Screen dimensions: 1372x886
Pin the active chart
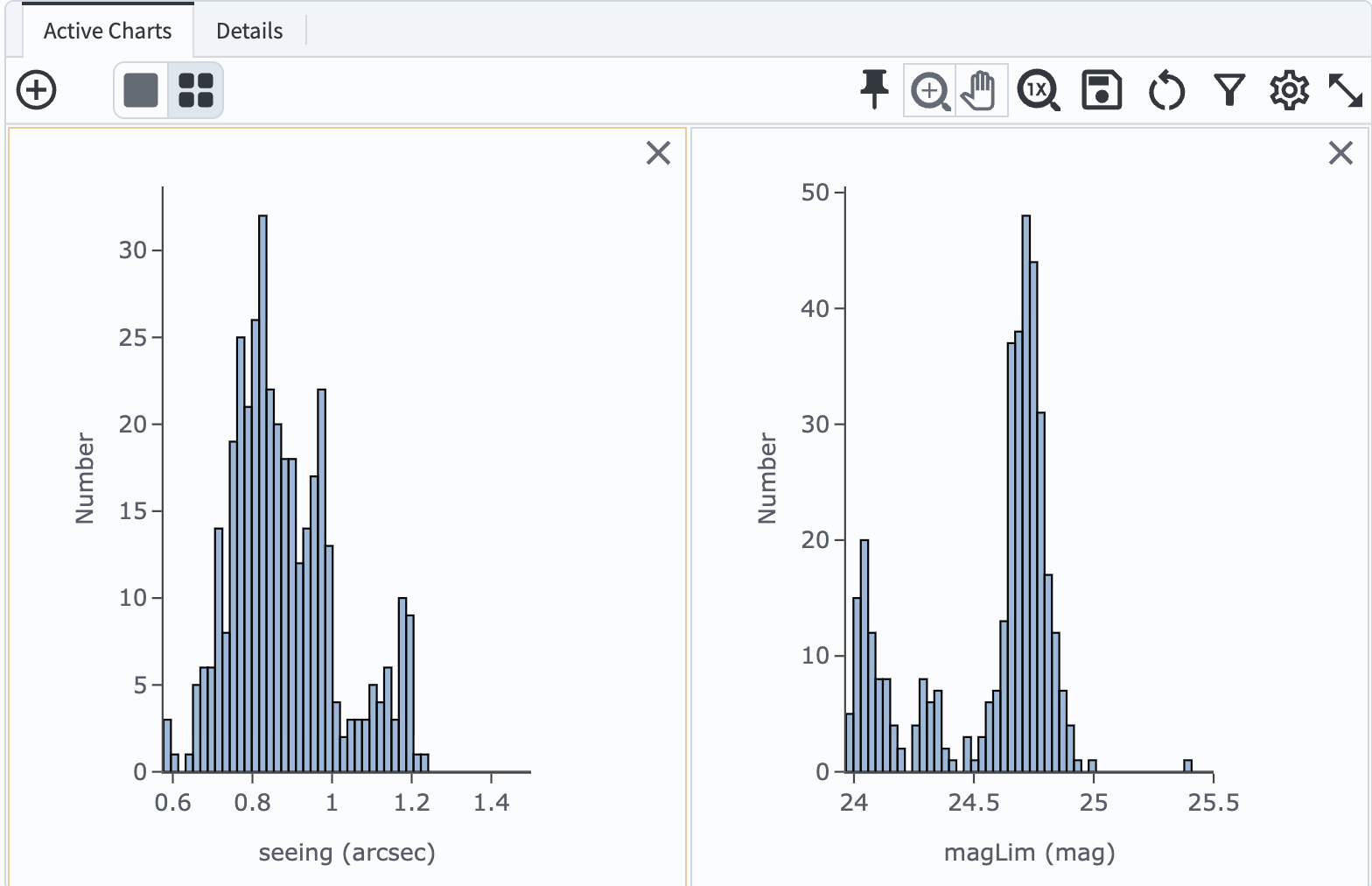pyautogui.click(x=874, y=90)
